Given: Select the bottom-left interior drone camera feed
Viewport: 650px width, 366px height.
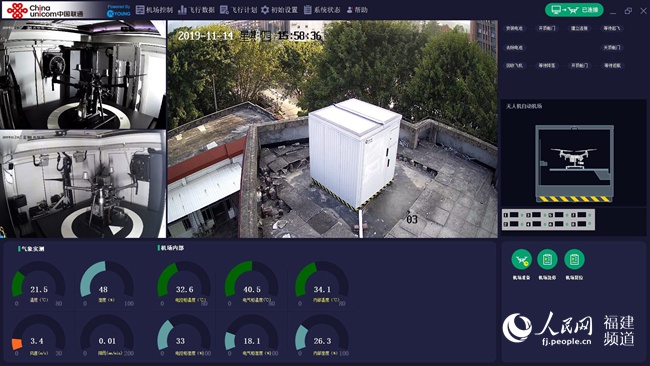Looking at the screenshot, I should click(x=83, y=184).
